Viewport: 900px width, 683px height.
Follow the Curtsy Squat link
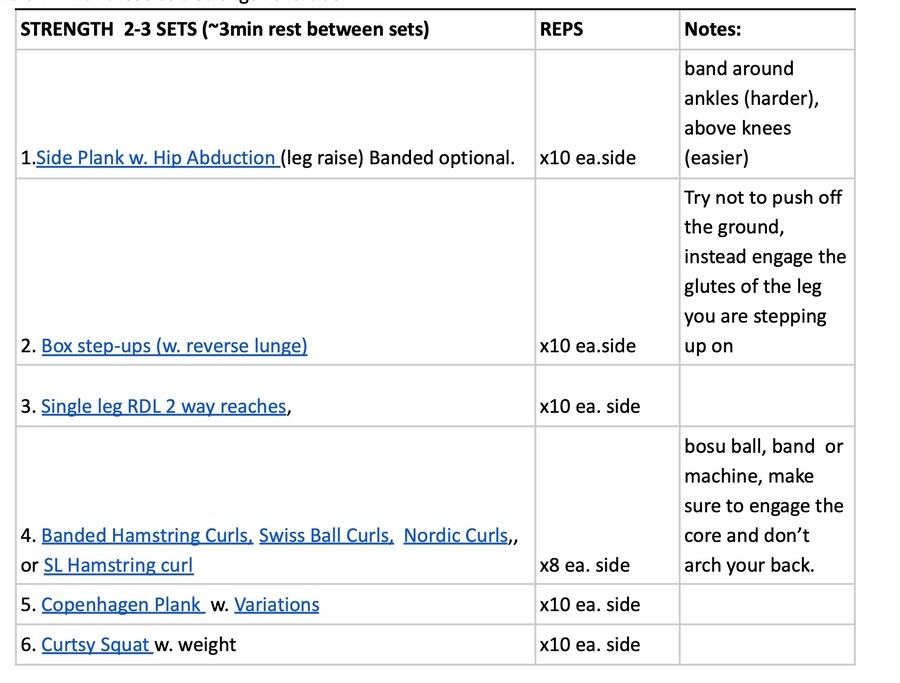click(x=95, y=645)
